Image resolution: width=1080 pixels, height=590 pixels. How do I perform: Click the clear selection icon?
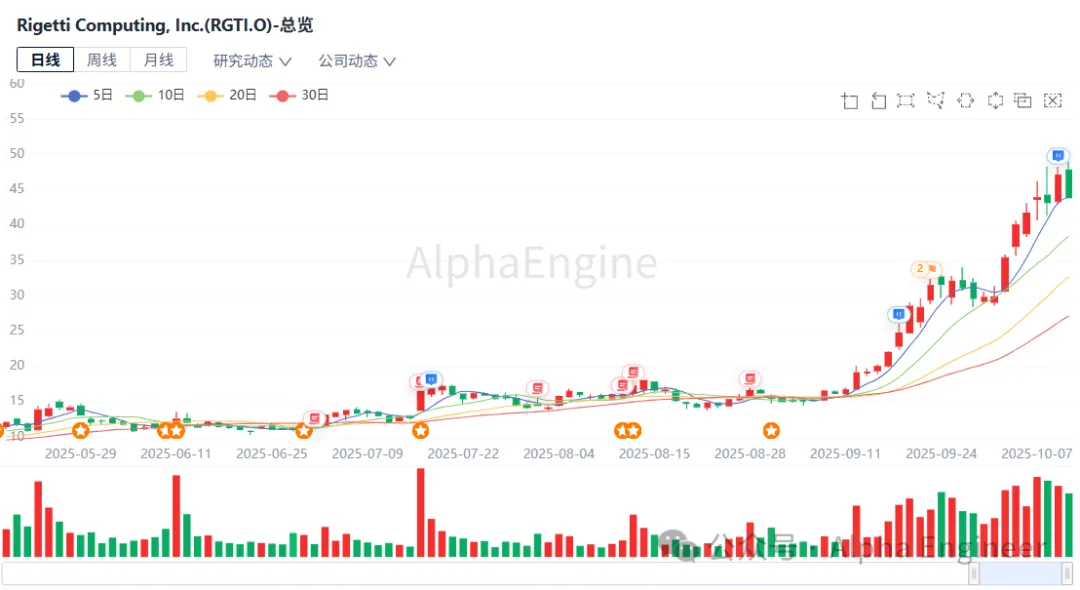click(x=1052, y=100)
